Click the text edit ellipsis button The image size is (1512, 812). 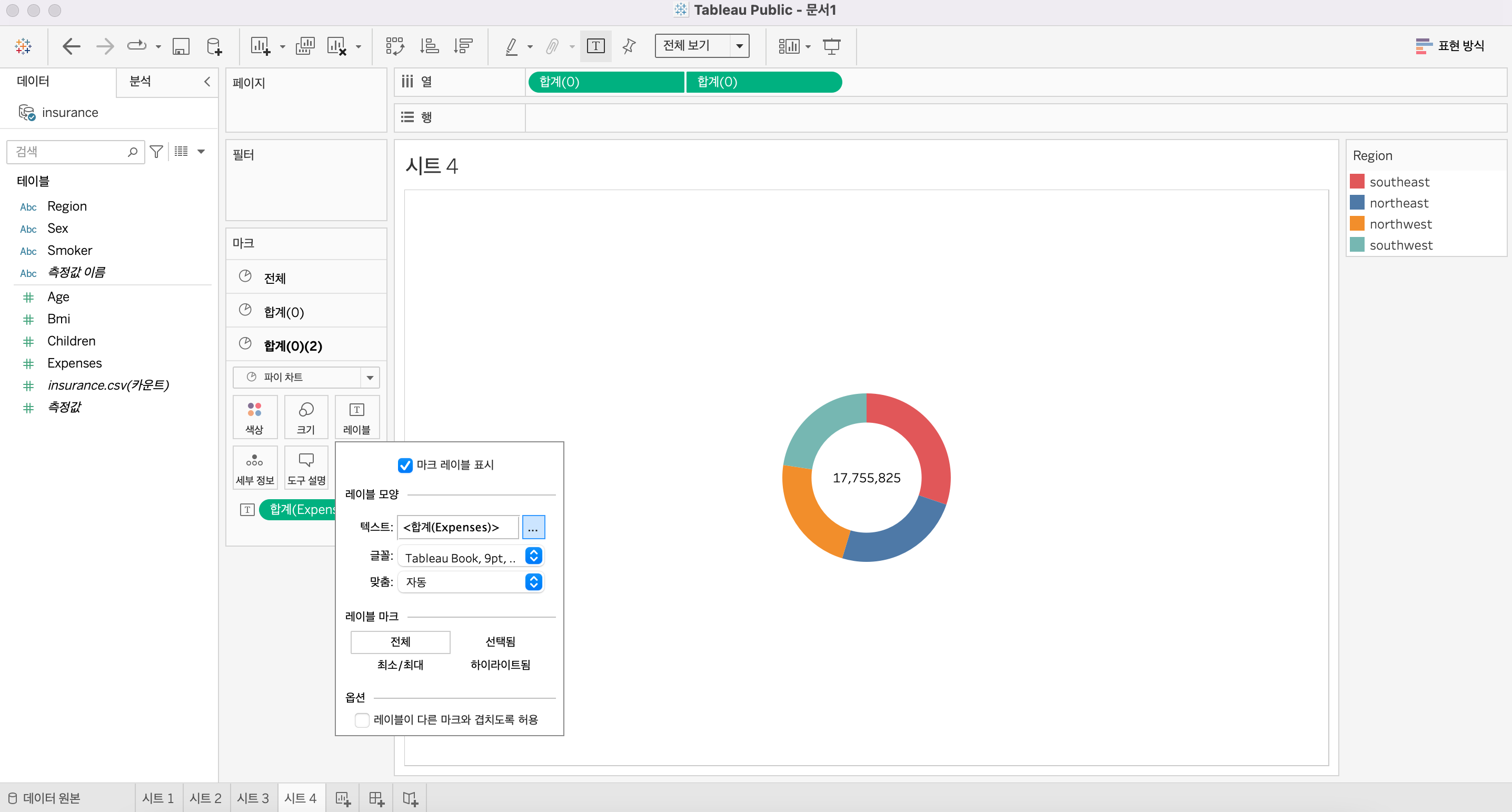coord(533,527)
